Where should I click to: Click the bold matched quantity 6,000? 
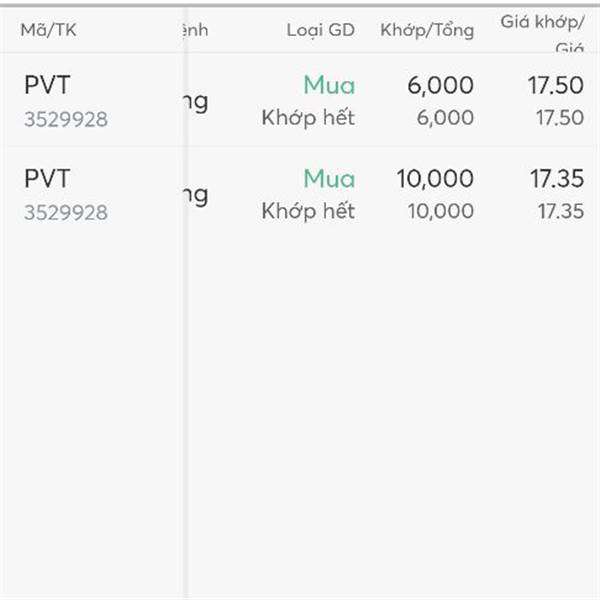[x=440, y=86]
